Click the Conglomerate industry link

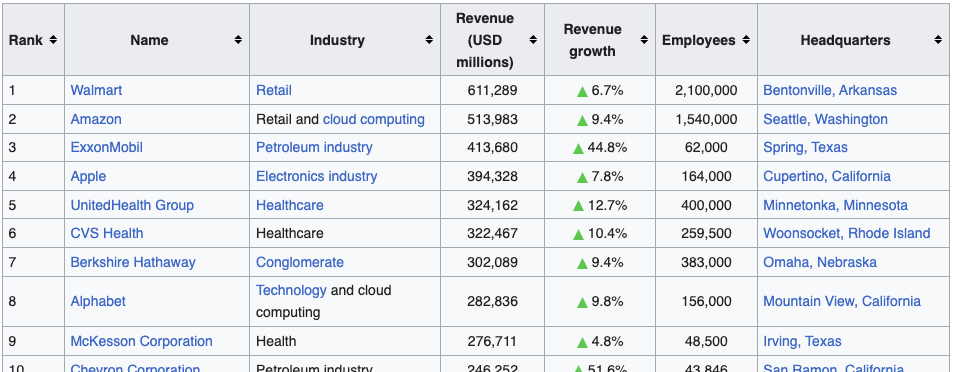pos(299,262)
